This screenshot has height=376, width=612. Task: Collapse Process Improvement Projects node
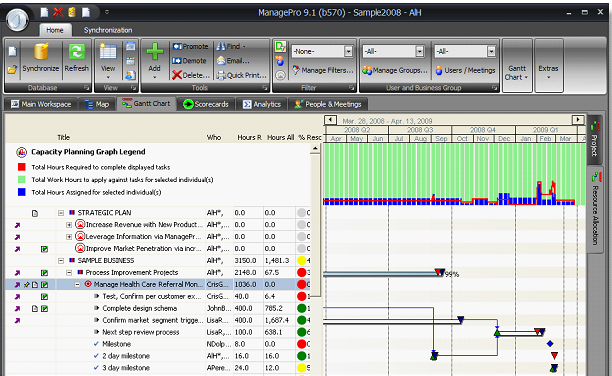pos(69,273)
